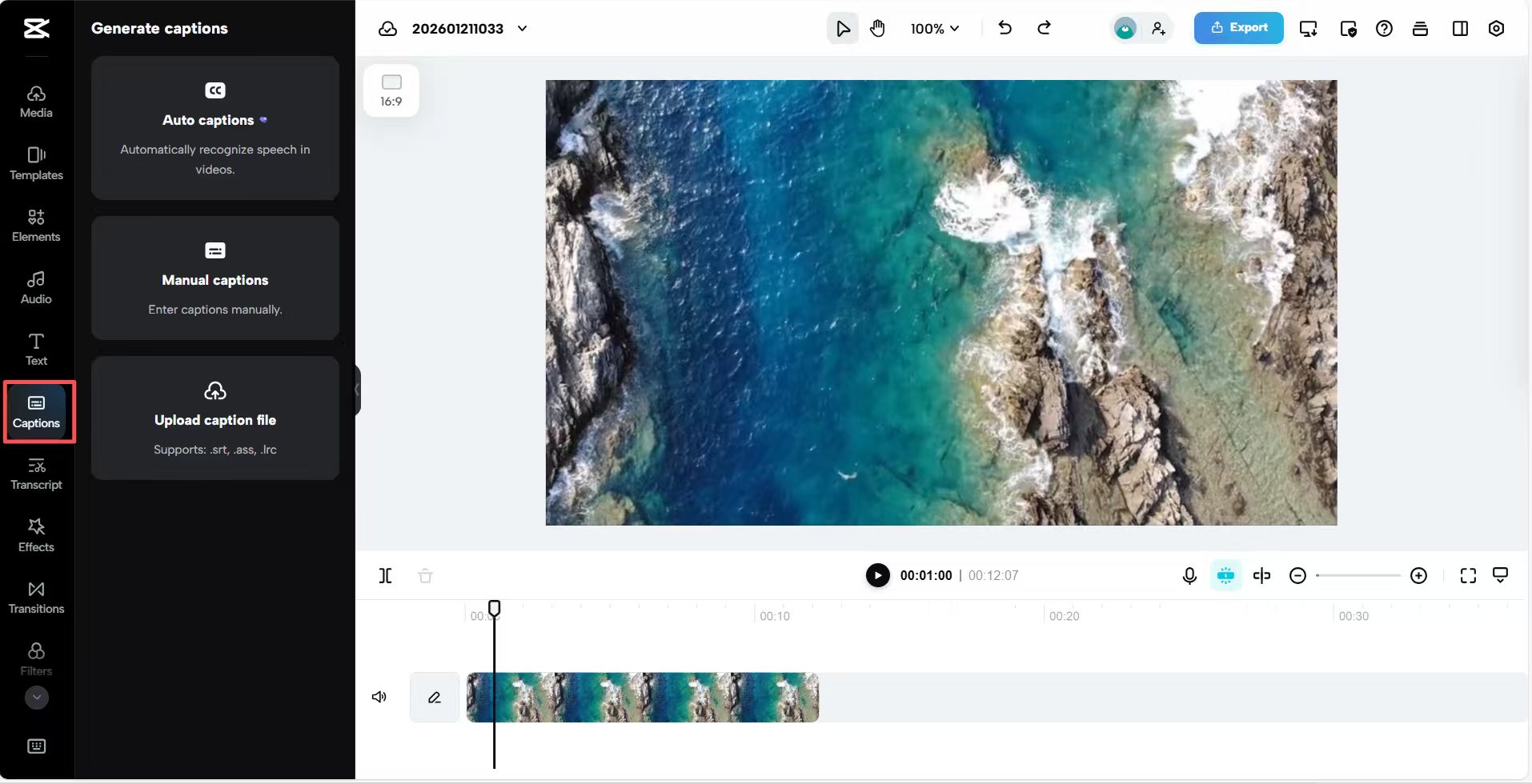Select the Effects panel
Image resolution: width=1532 pixels, height=784 pixels.
(36, 534)
